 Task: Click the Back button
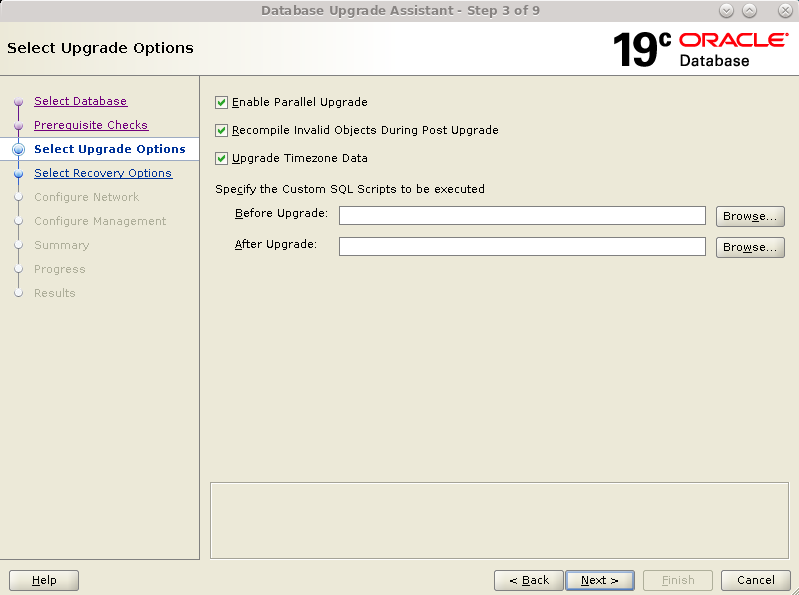(x=528, y=580)
